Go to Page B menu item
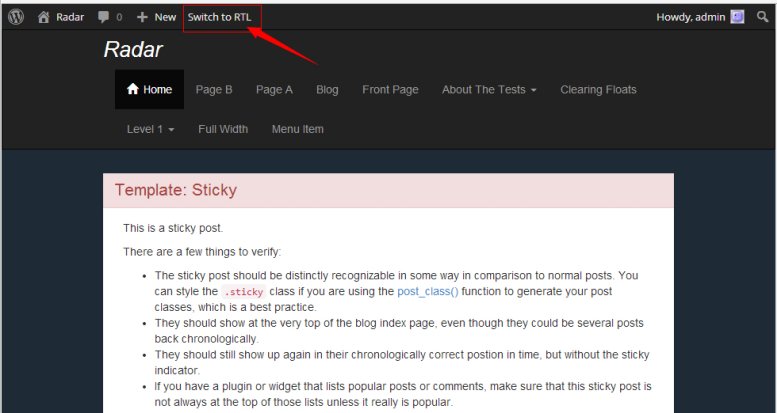 pos(214,90)
